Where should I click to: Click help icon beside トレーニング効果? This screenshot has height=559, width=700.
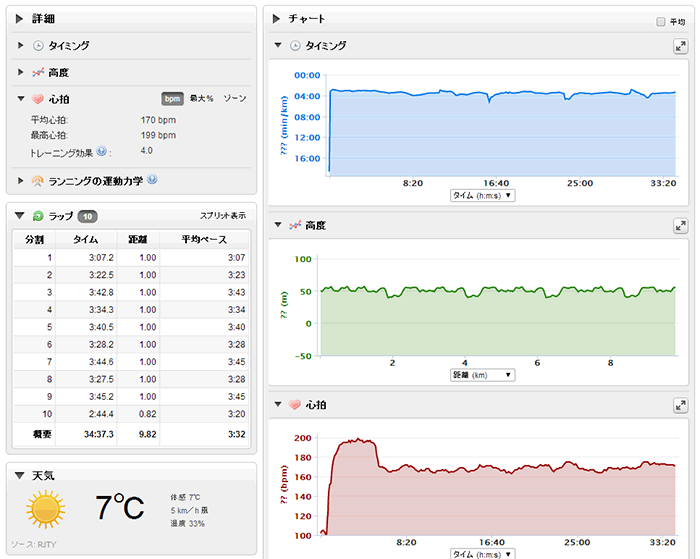pos(102,151)
